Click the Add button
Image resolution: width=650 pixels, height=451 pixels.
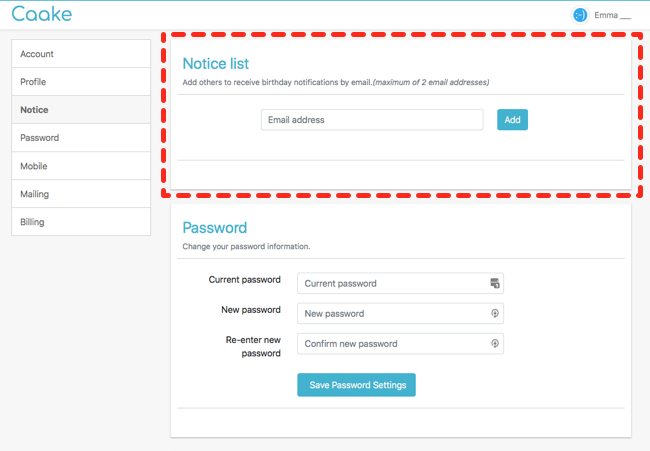tap(512, 120)
